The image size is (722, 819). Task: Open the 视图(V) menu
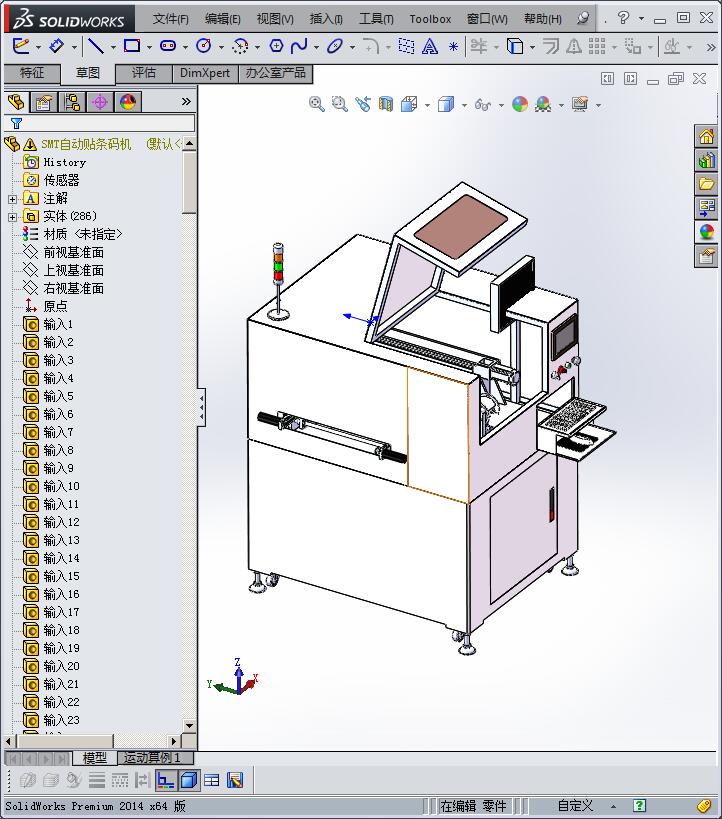tap(275, 19)
